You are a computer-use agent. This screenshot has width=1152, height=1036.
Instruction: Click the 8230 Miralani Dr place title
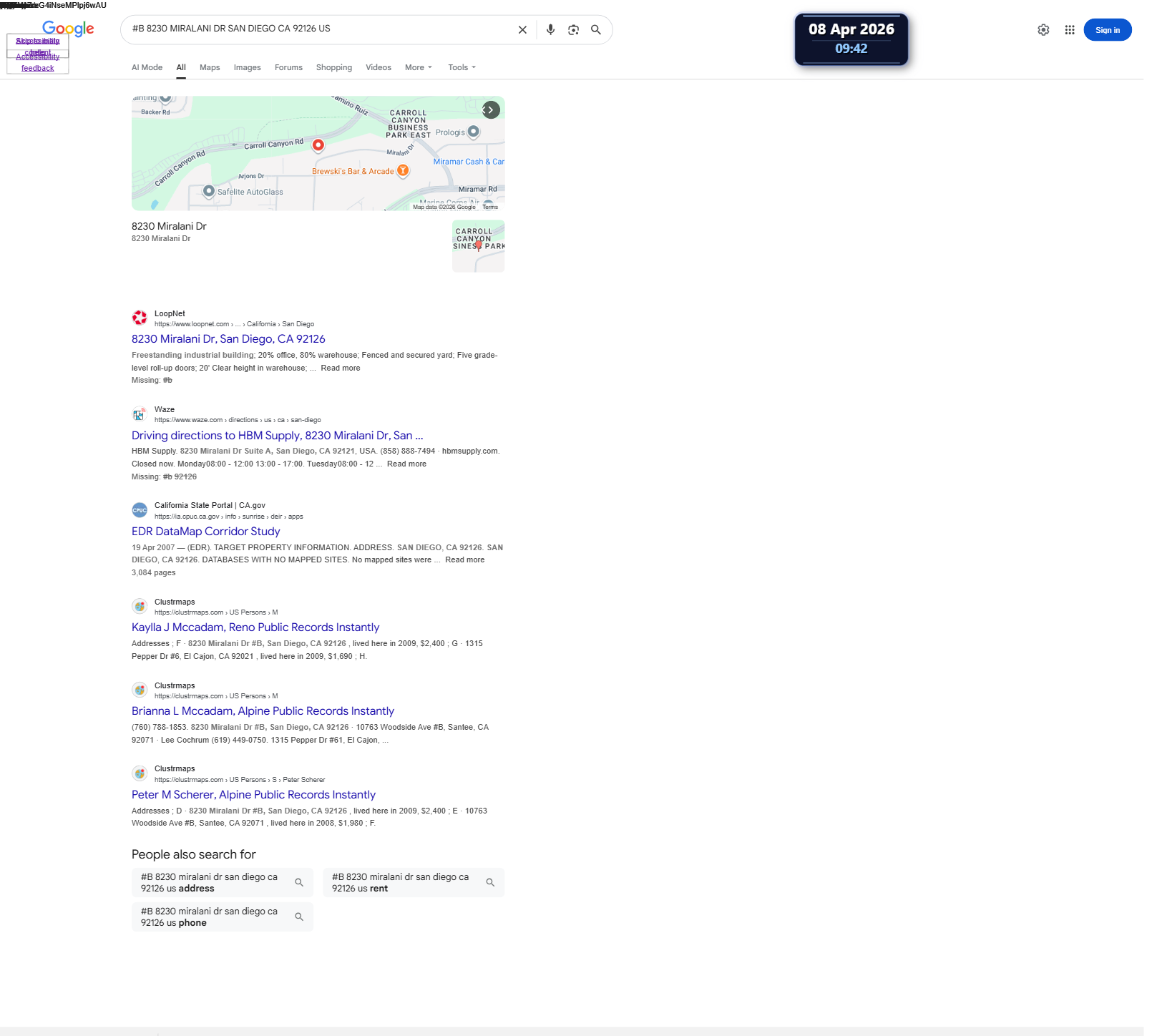[x=169, y=226]
